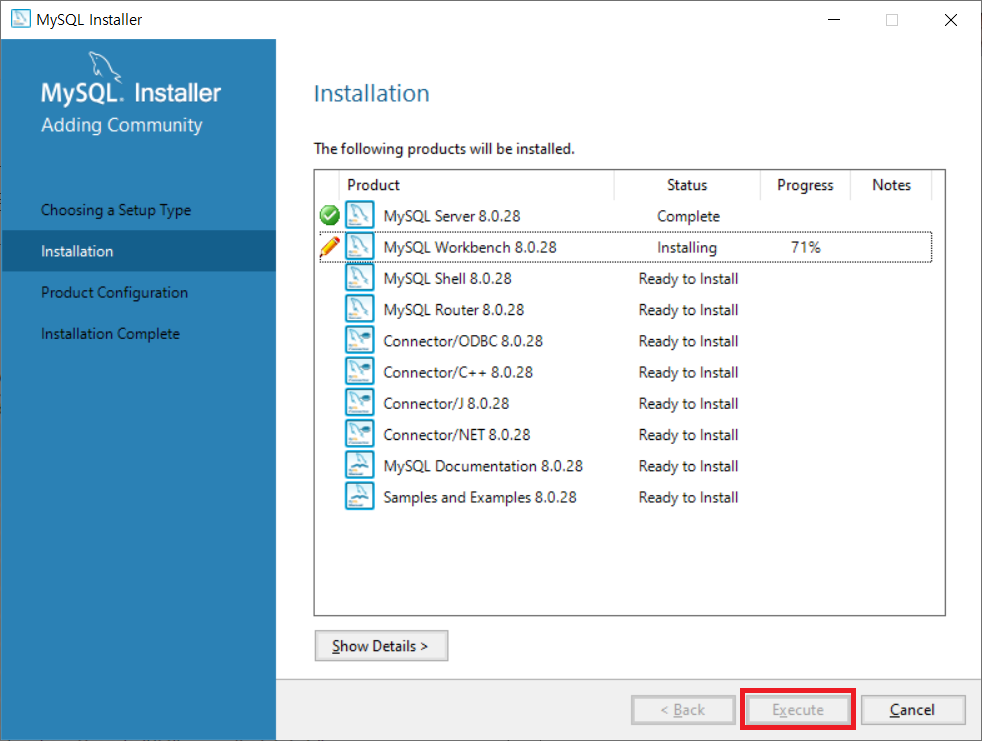Select the Connector/J 8.0.28 row text
Screen dimensions: 982x741
[x=447, y=404]
